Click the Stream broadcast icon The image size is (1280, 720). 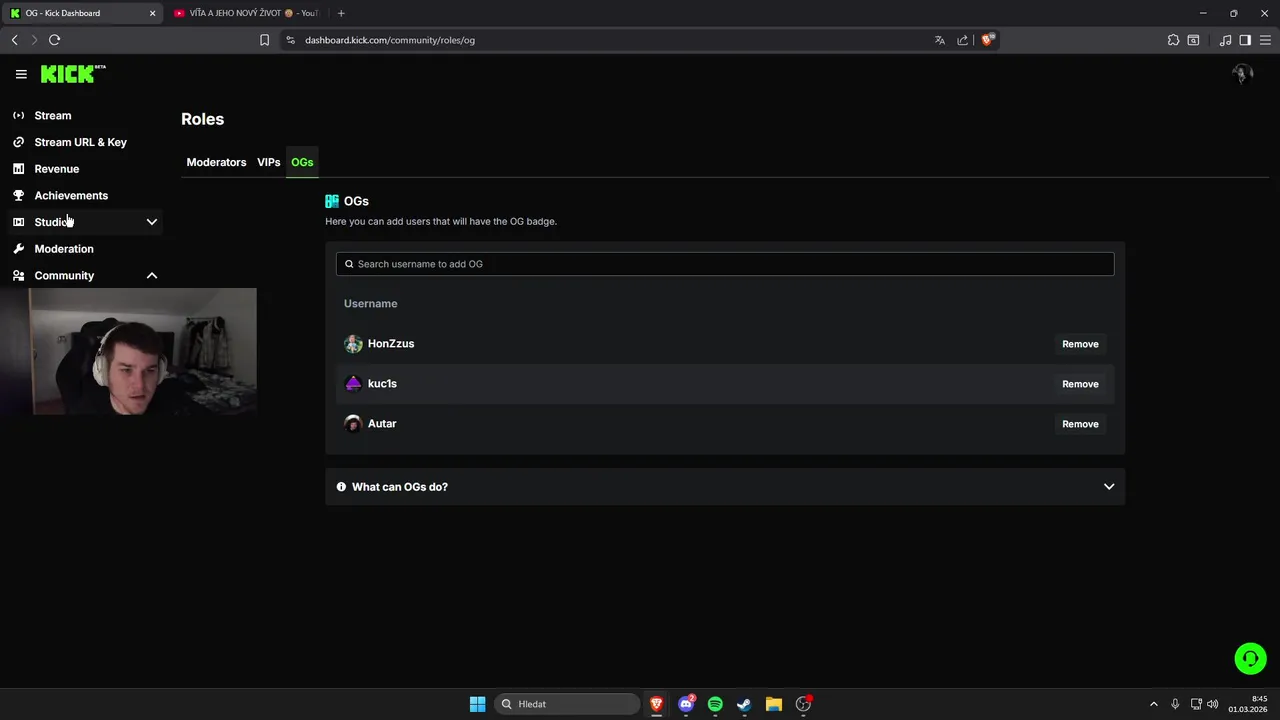(x=18, y=115)
